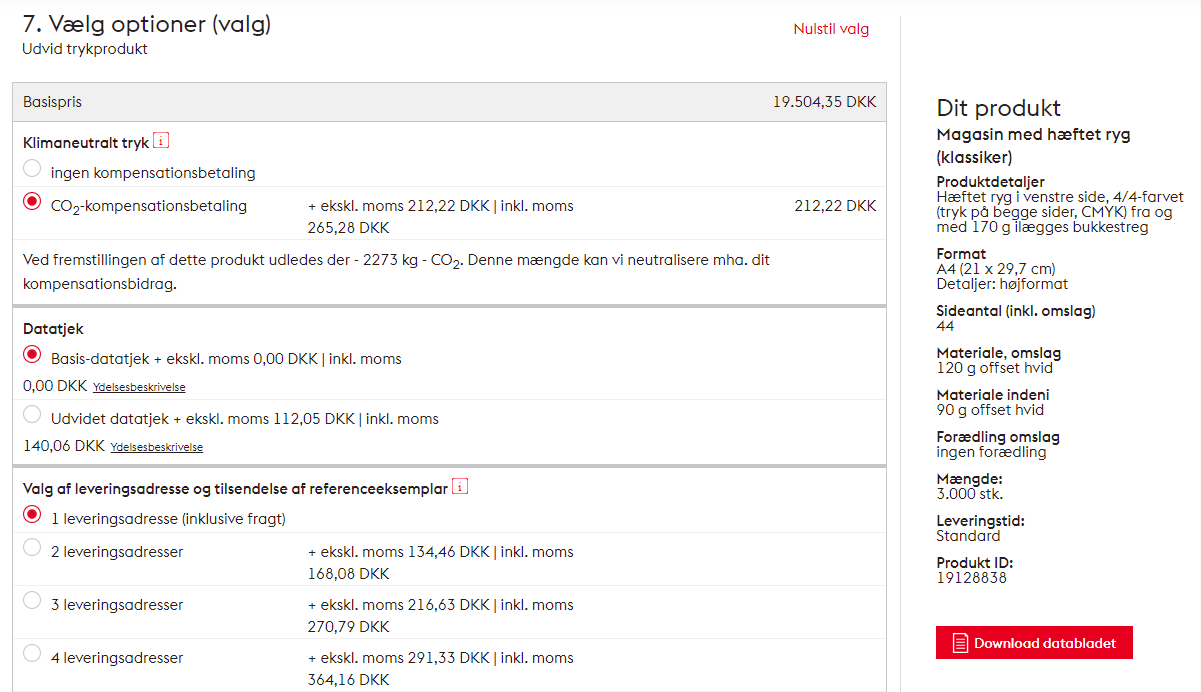The width and height of the screenshot is (1201, 692).
Task: Select 'ingen kompensationsbetaling' radio button
Action: [x=33, y=169]
